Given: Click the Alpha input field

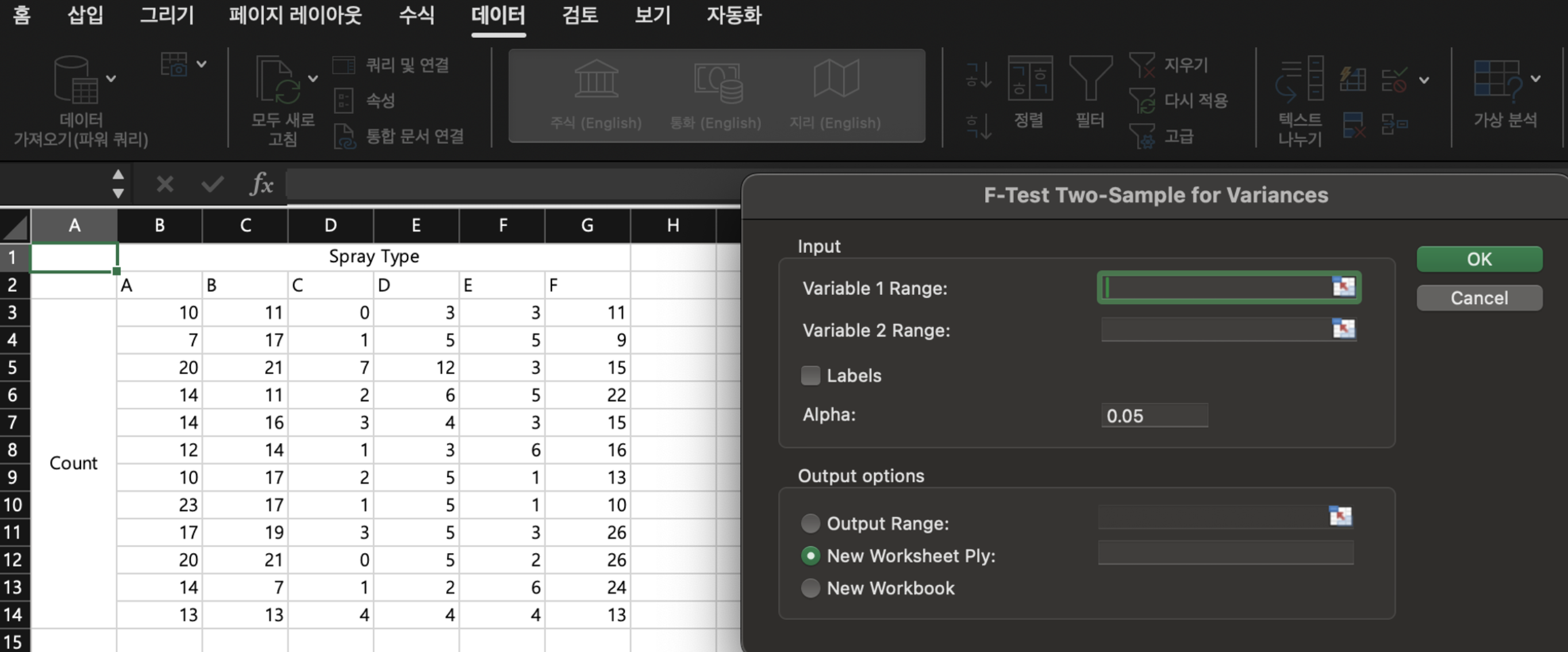Looking at the screenshot, I should tap(1154, 416).
